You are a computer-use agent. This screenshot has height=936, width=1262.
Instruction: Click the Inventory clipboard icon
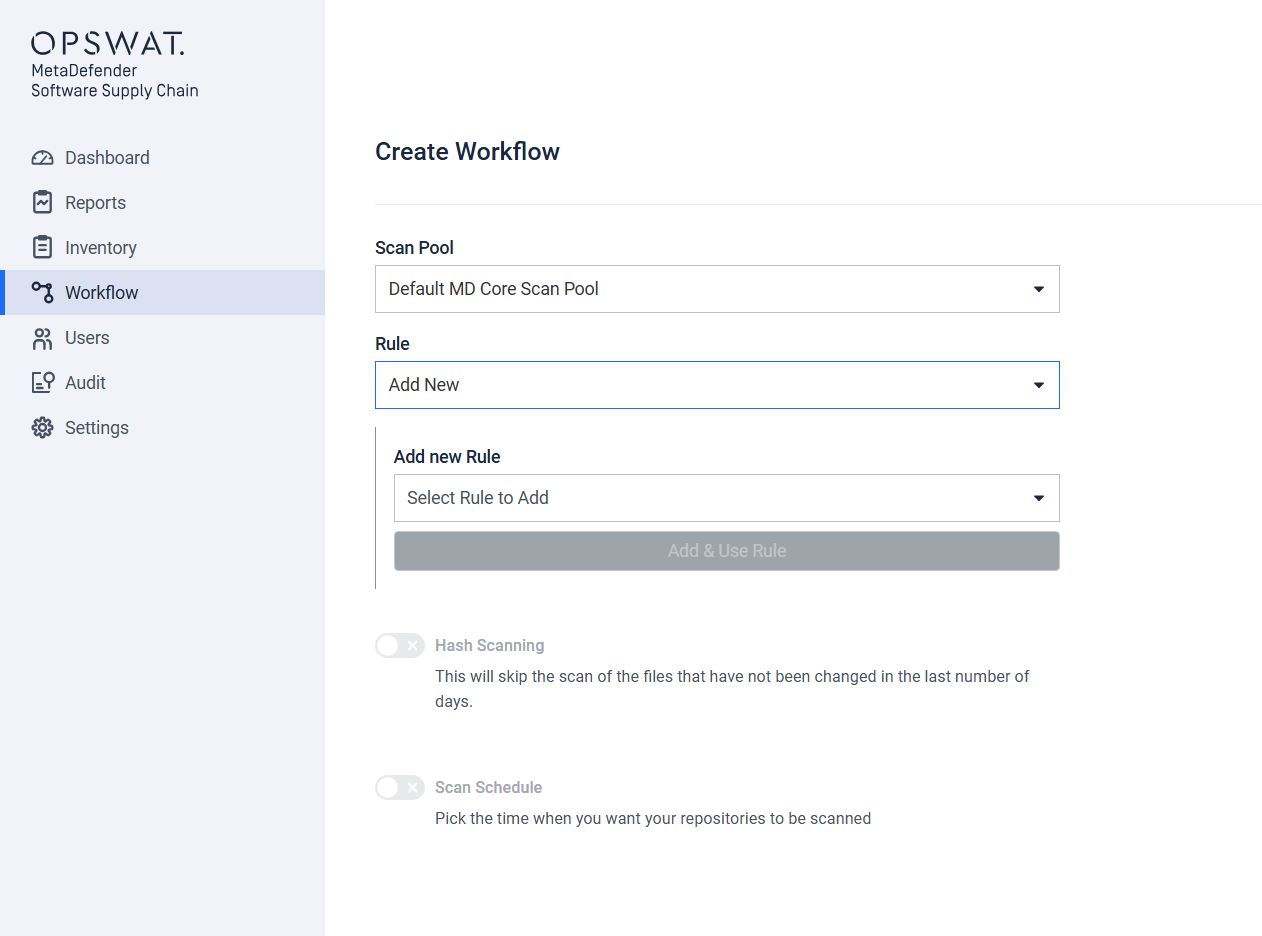[42, 247]
